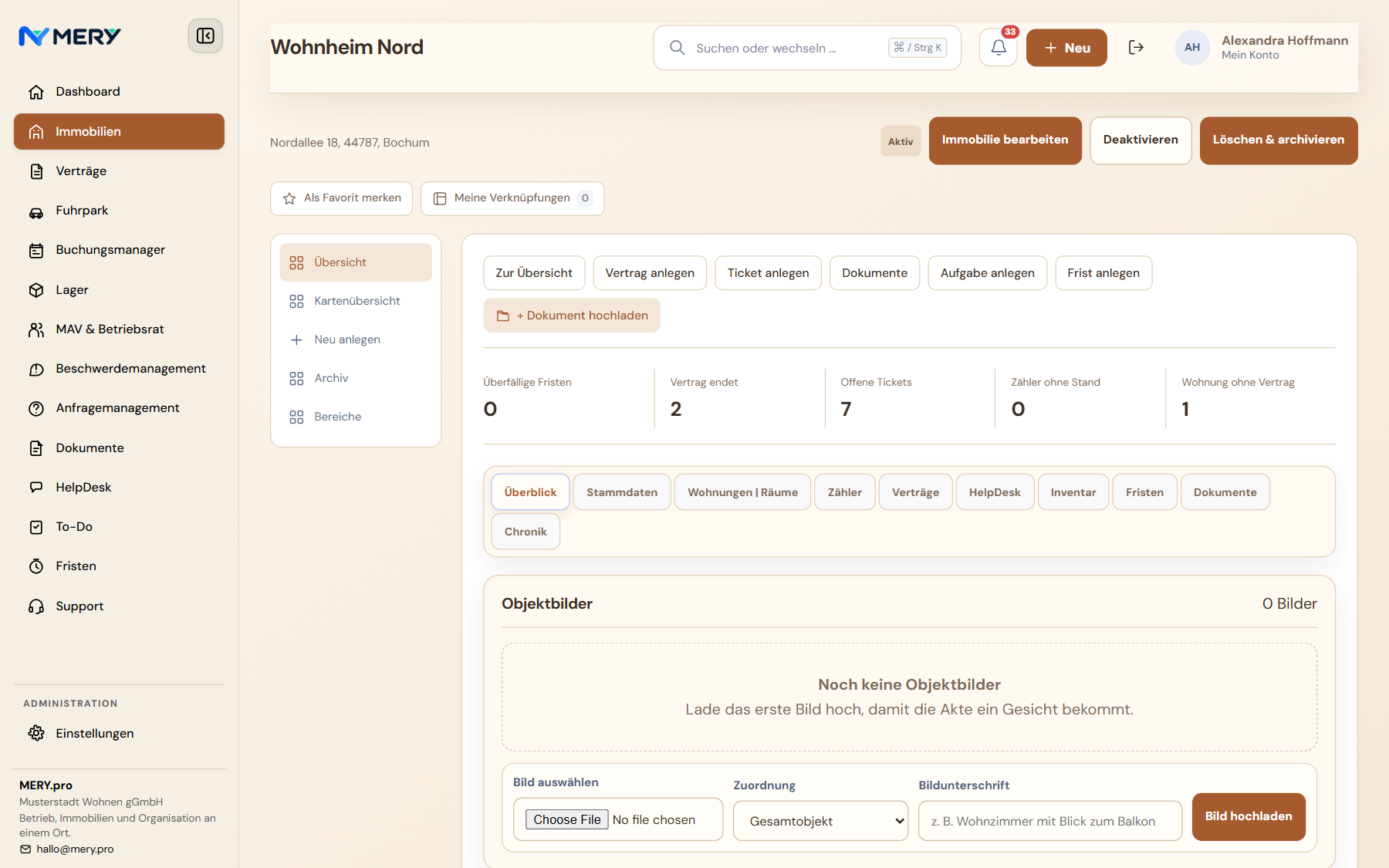Click the Dashboard house icon
The width and height of the screenshot is (1389, 868).
click(36, 92)
